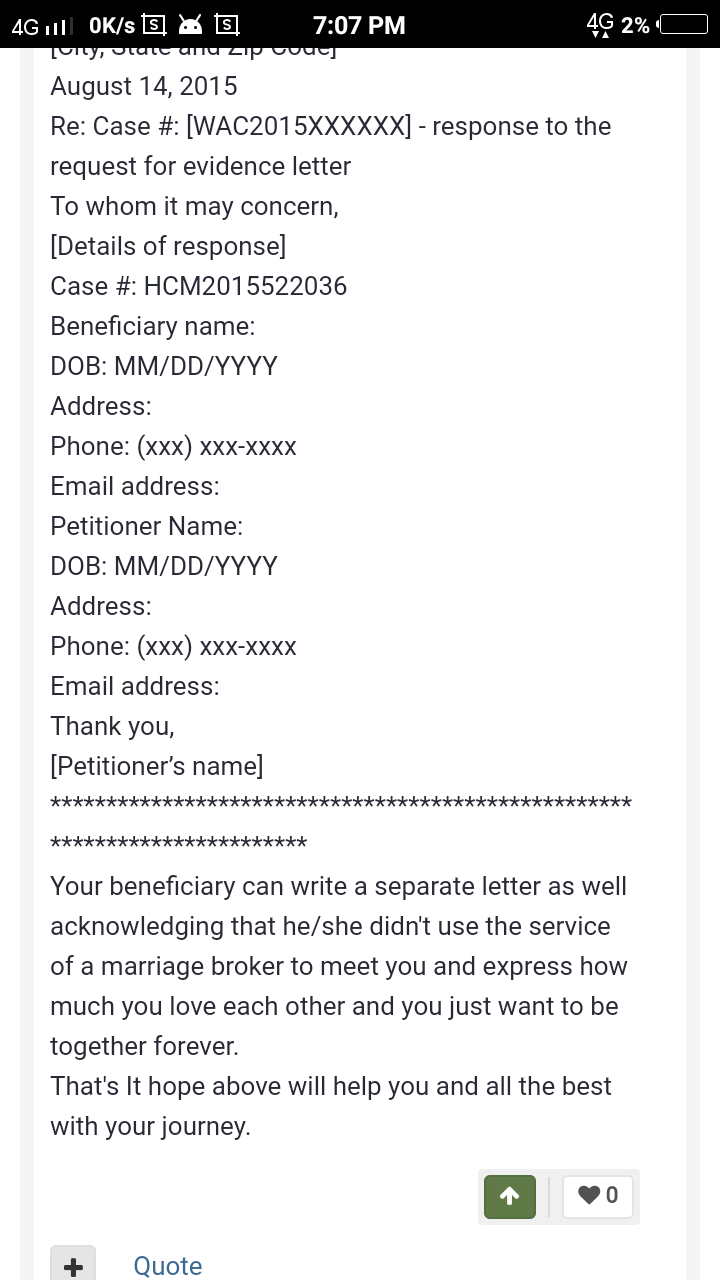Quote this forum post
The image size is (720, 1280).
tap(168, 1266)
